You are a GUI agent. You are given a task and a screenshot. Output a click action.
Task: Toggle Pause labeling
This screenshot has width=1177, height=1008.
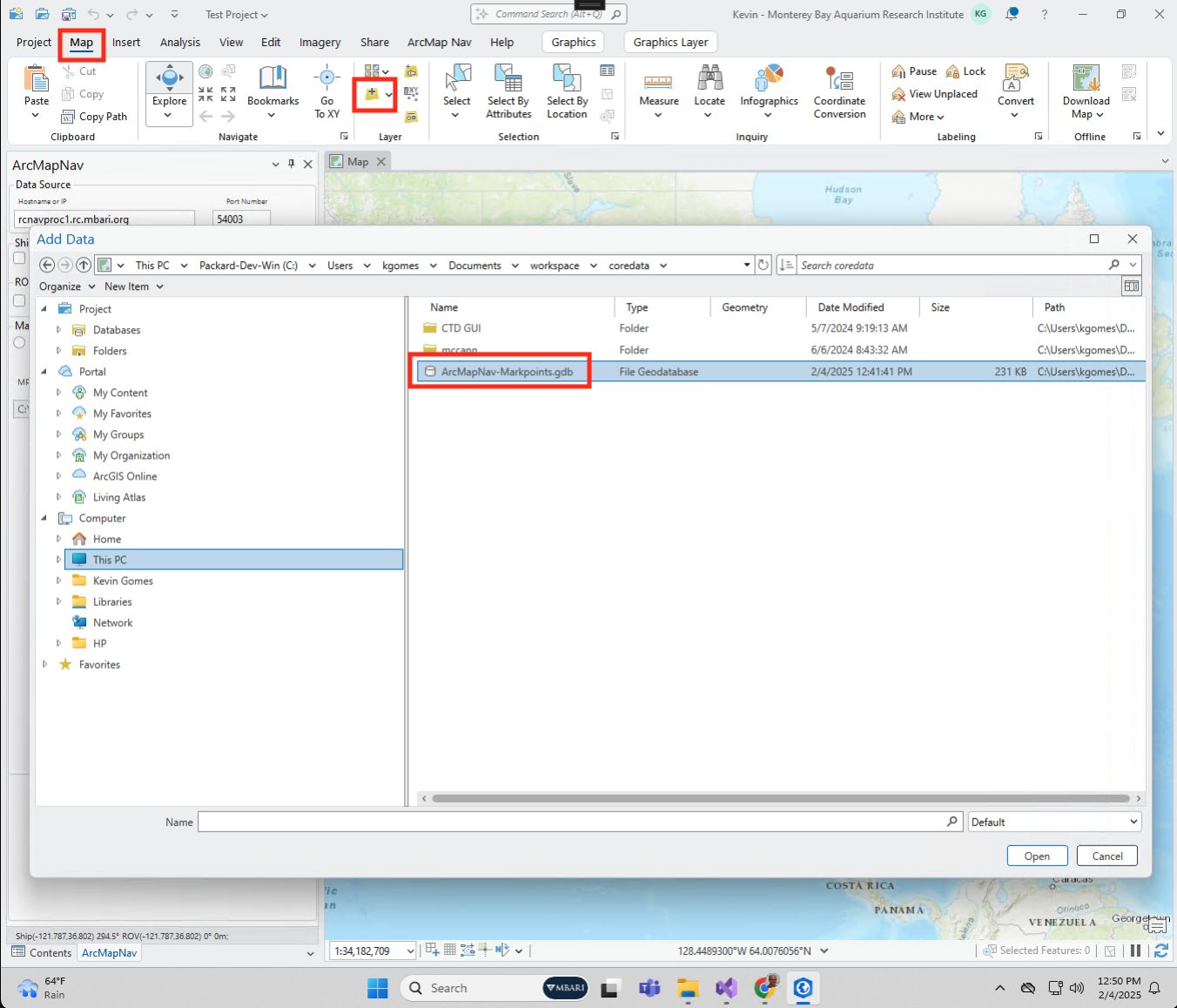pyautogui.click(x=913, y=71)
